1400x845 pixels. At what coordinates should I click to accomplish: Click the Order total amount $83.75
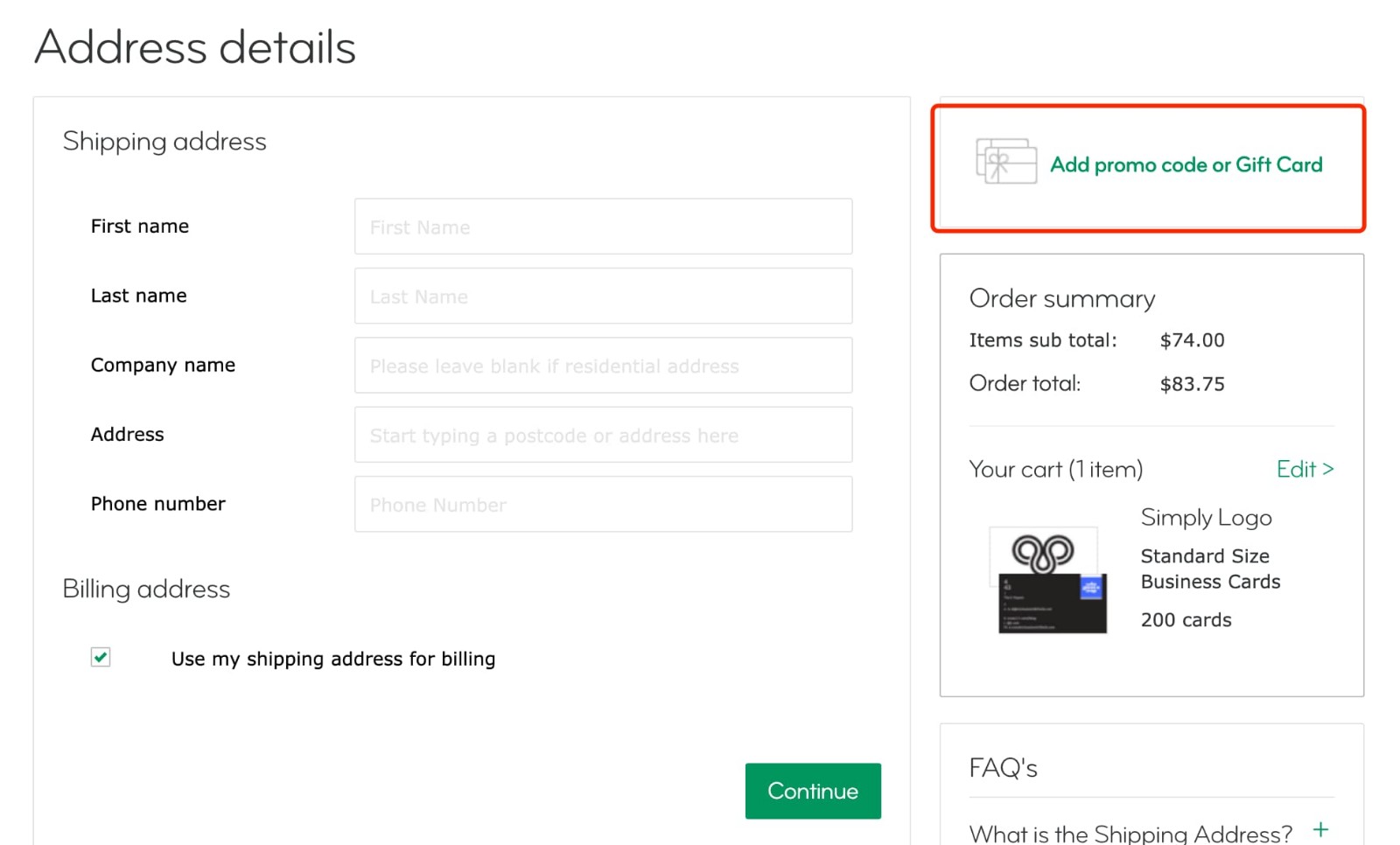point(1193,383)
